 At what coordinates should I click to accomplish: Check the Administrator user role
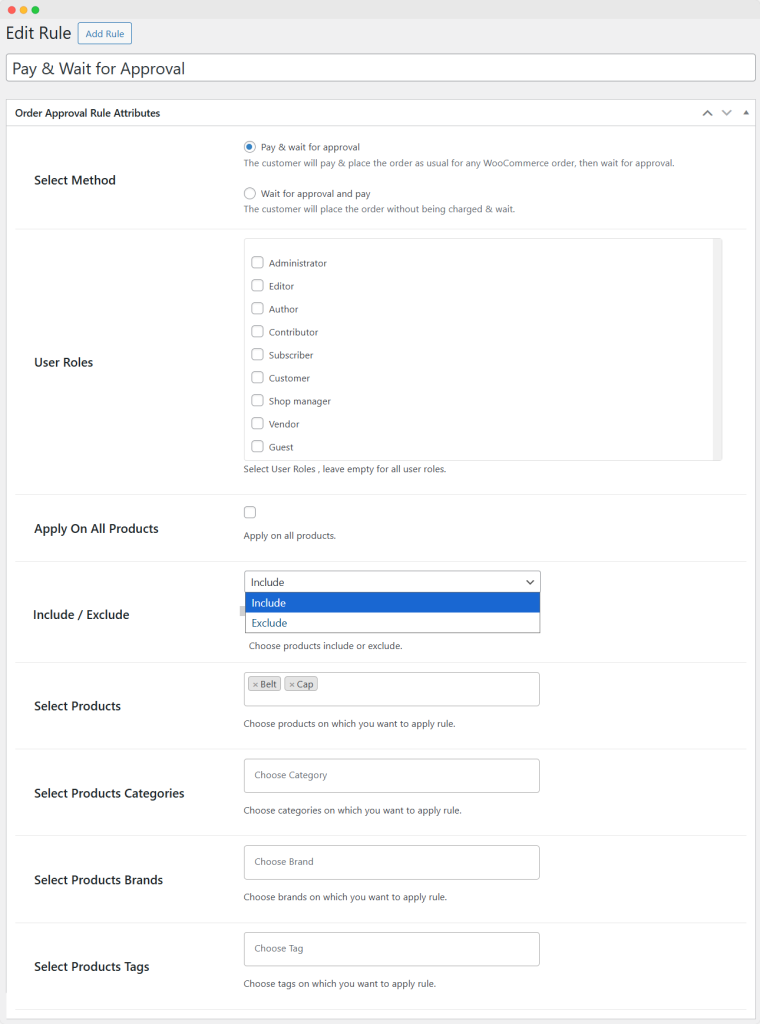click(257, 263)
